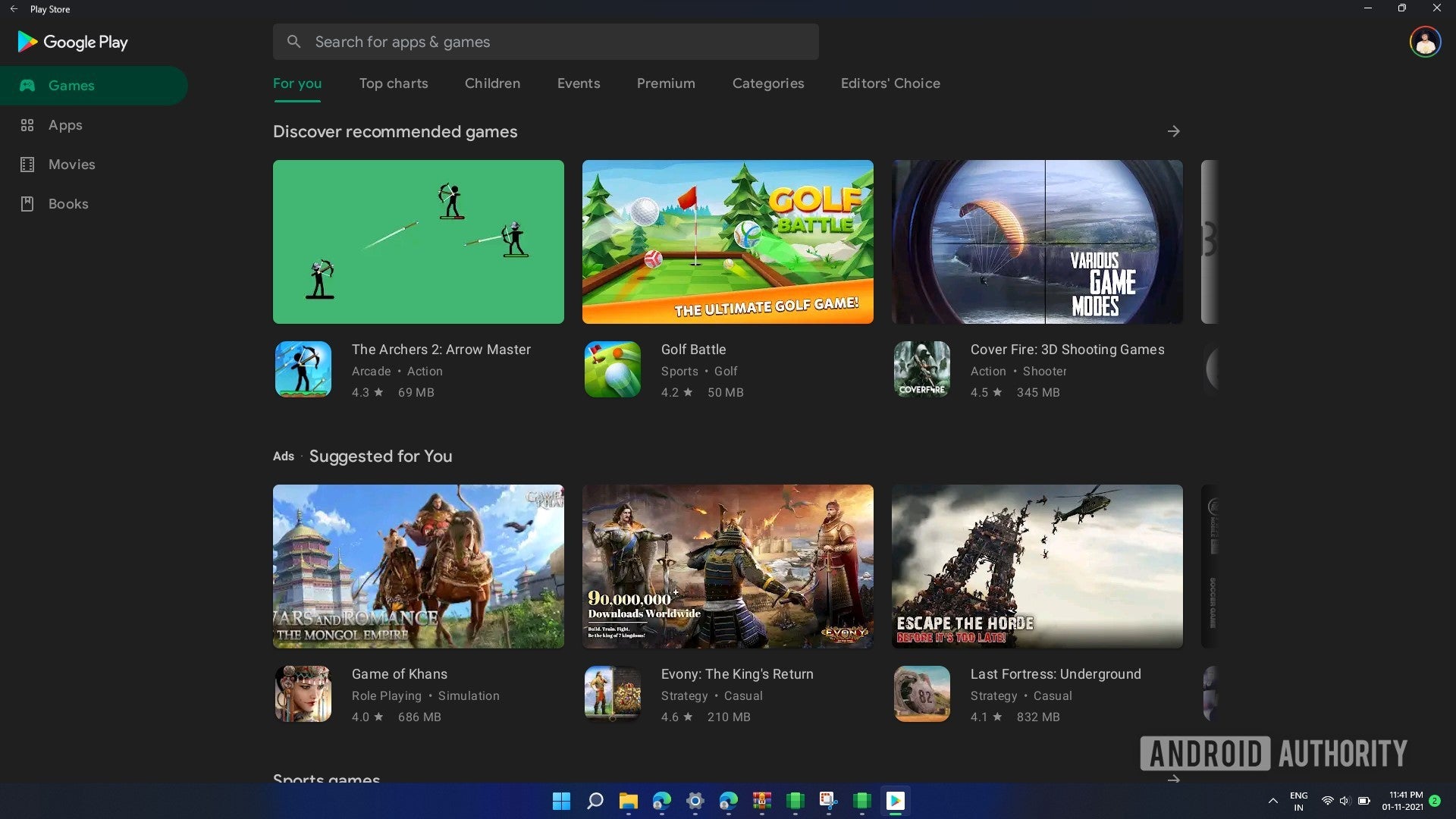Click the Books icon in sidebar

[x=27, y=204]
